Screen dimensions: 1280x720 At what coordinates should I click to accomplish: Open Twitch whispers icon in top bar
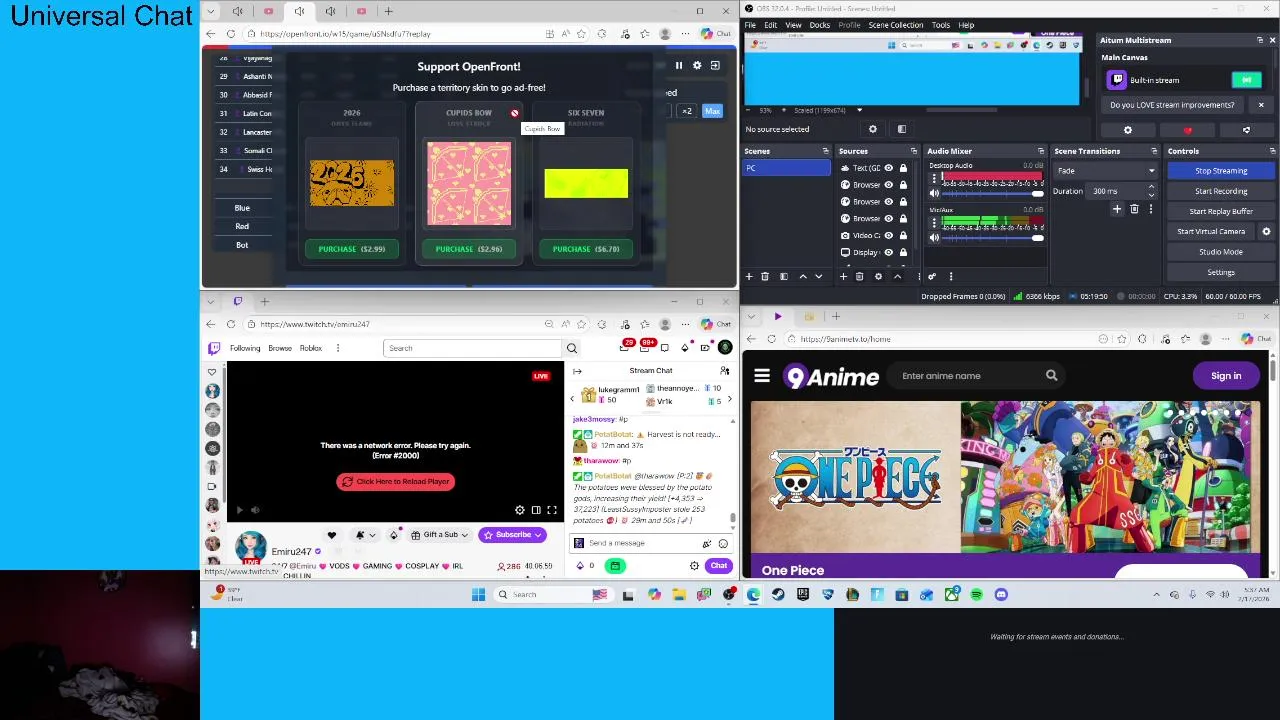[x=664, y=348]
